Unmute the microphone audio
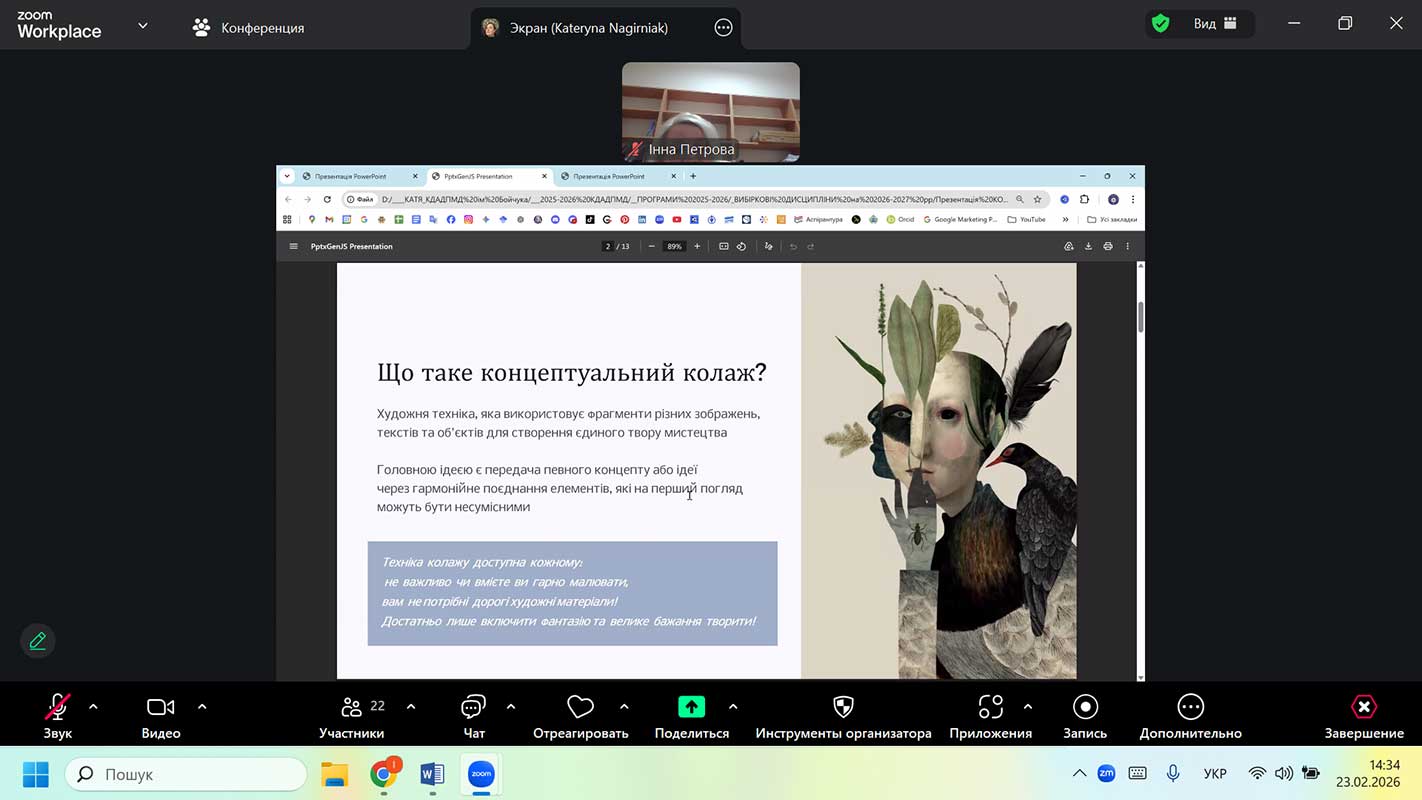The height and width of the screenshot is (800, 1422). 57,707
